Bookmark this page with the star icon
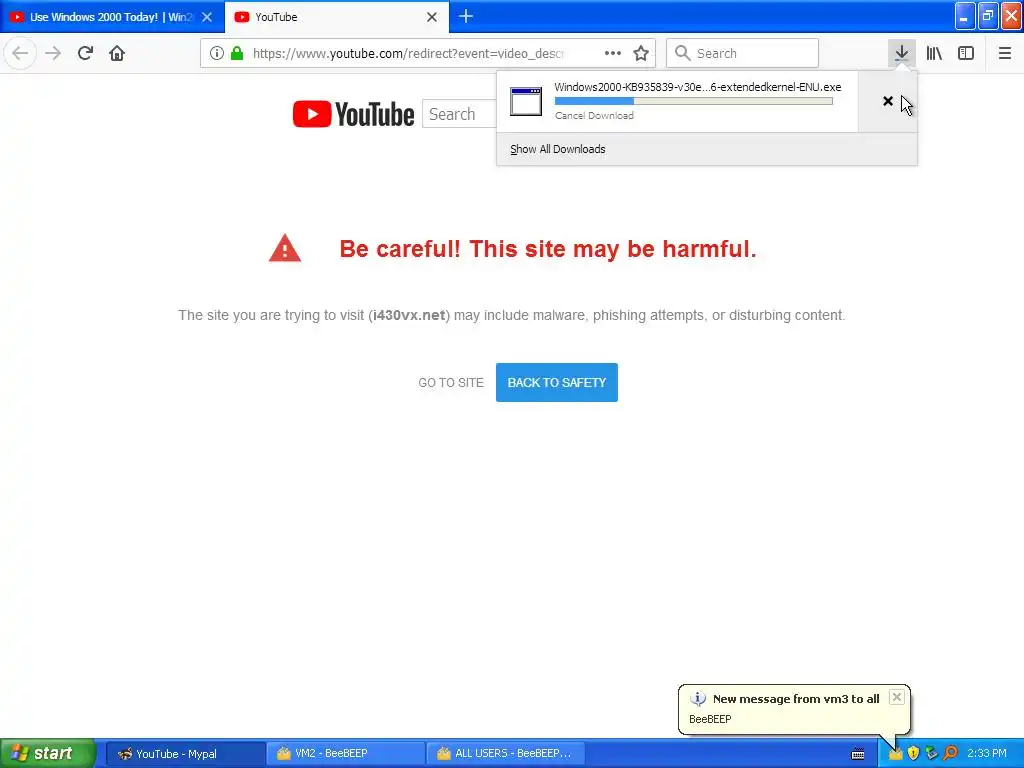This screenshot has height=768, width=1024. 641,53
